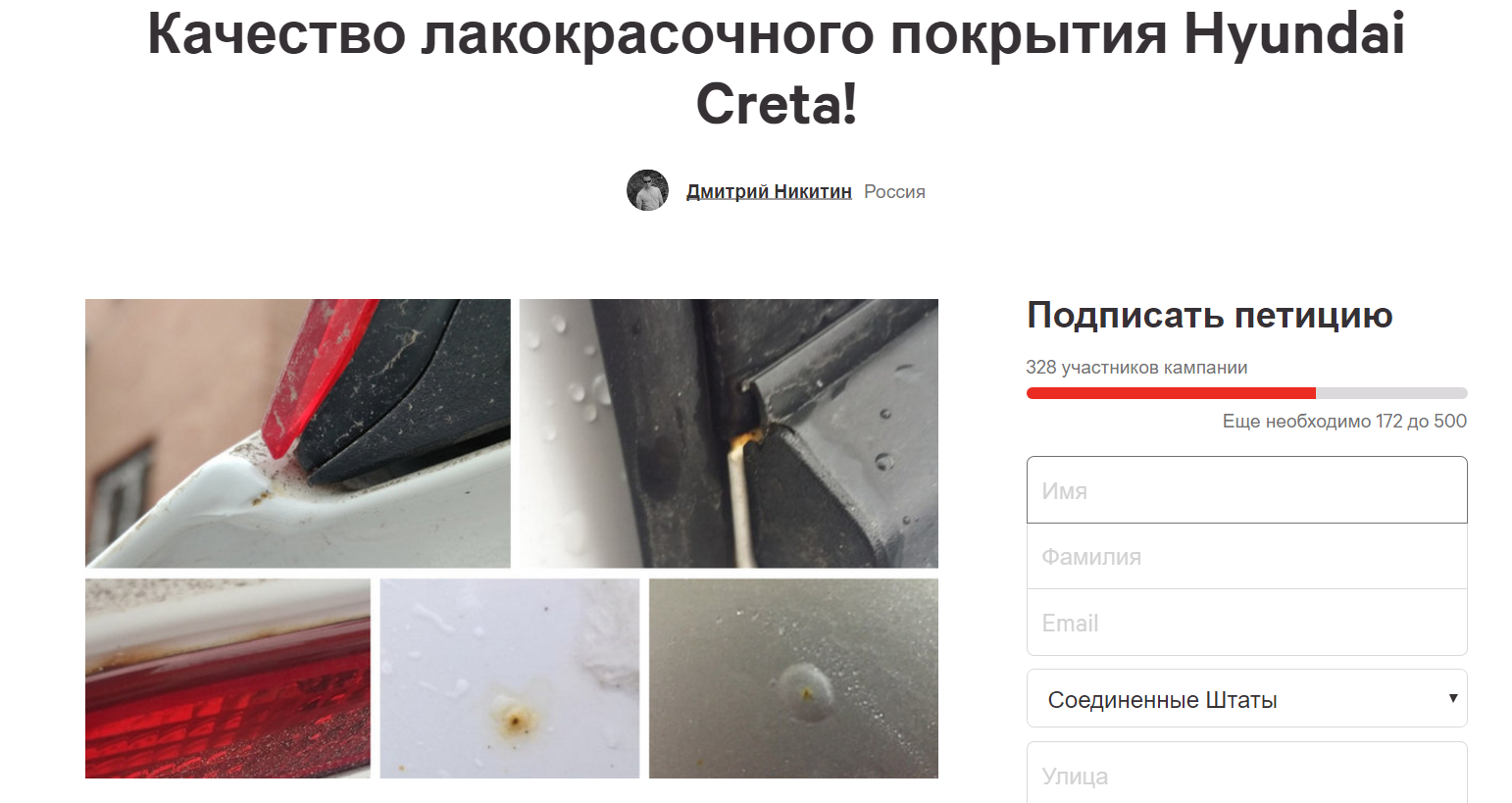
Task: Open the Соединенные Штаты country dropdown
Action: (1247, 699)
